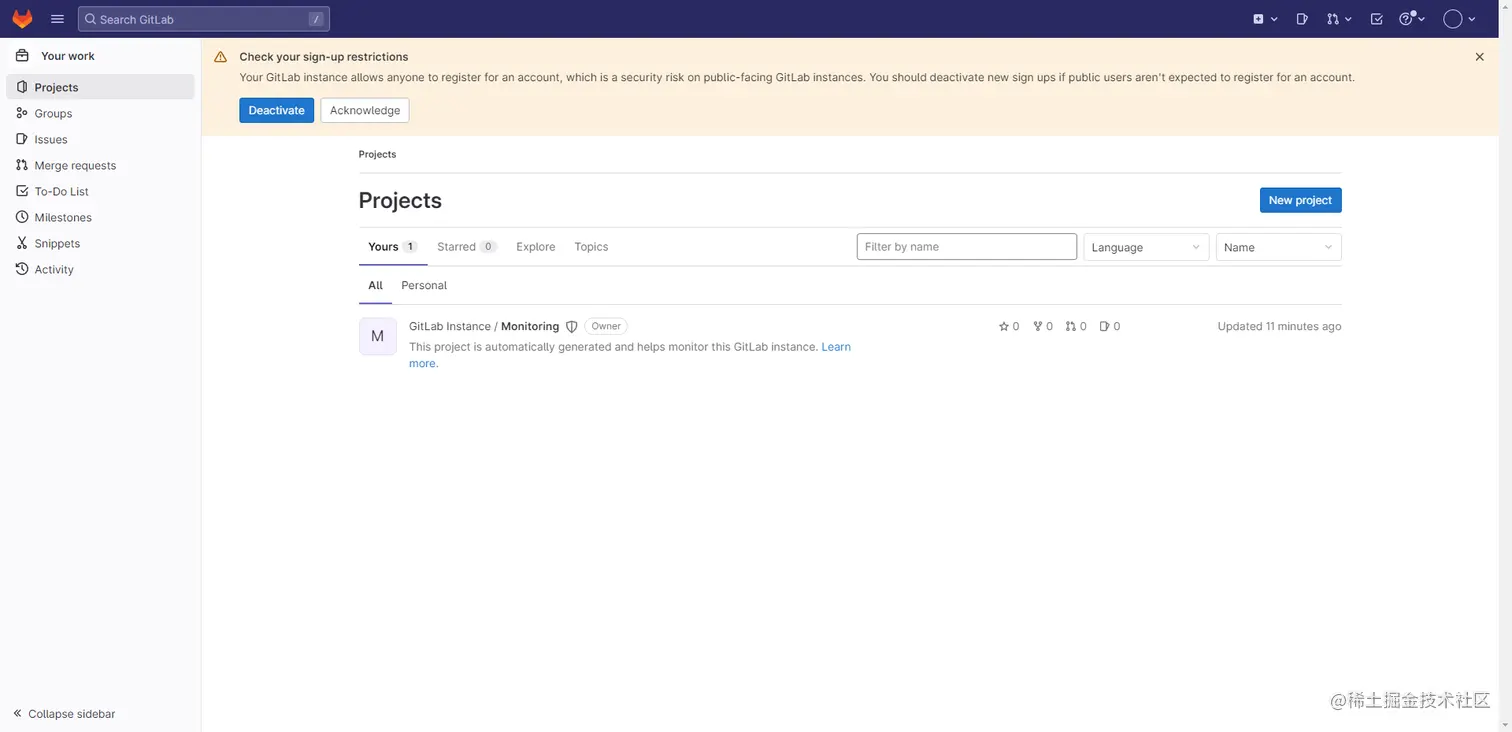Switch to the Explore tab

536,247
